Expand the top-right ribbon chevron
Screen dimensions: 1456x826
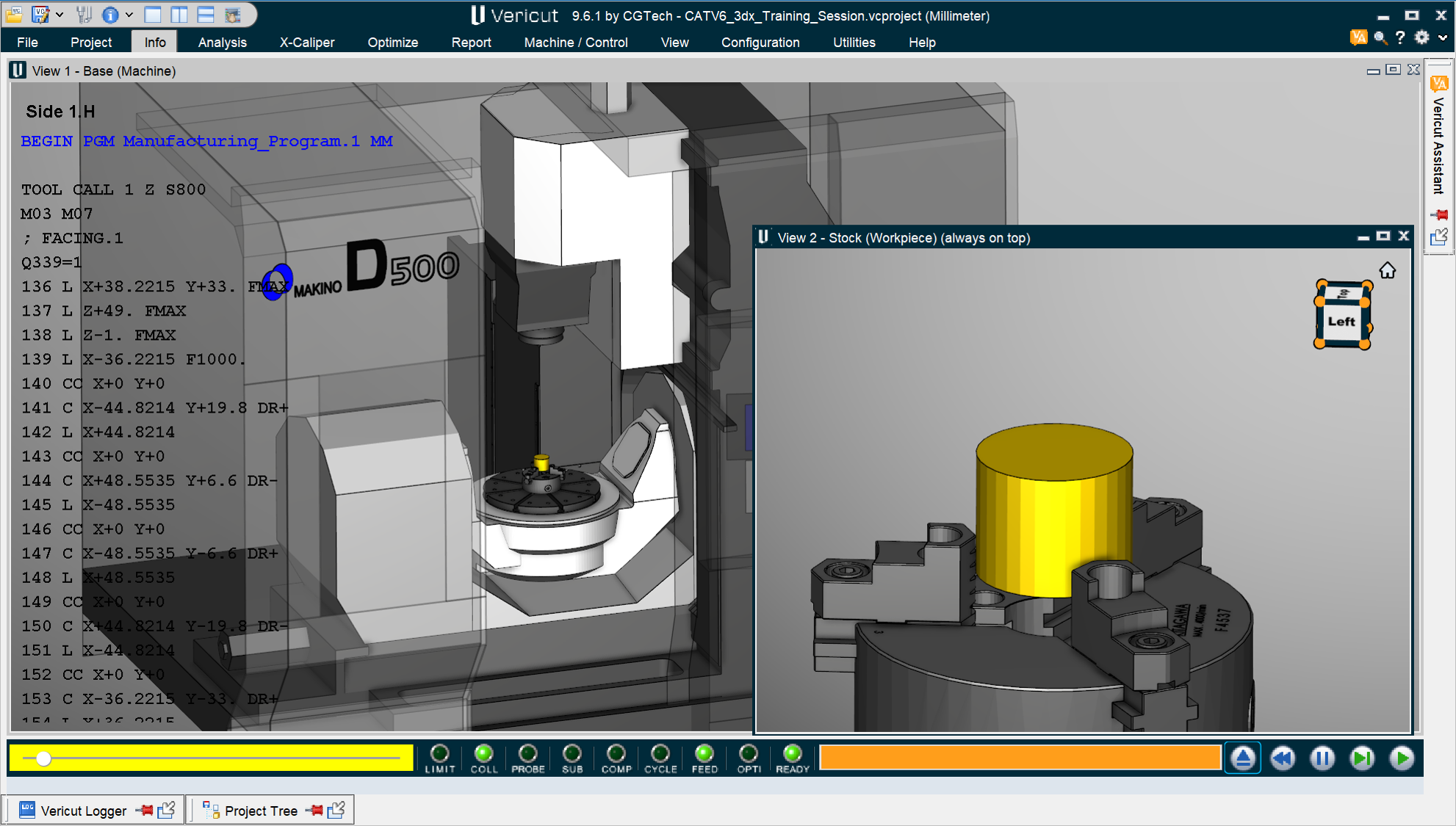point(1443,37)
